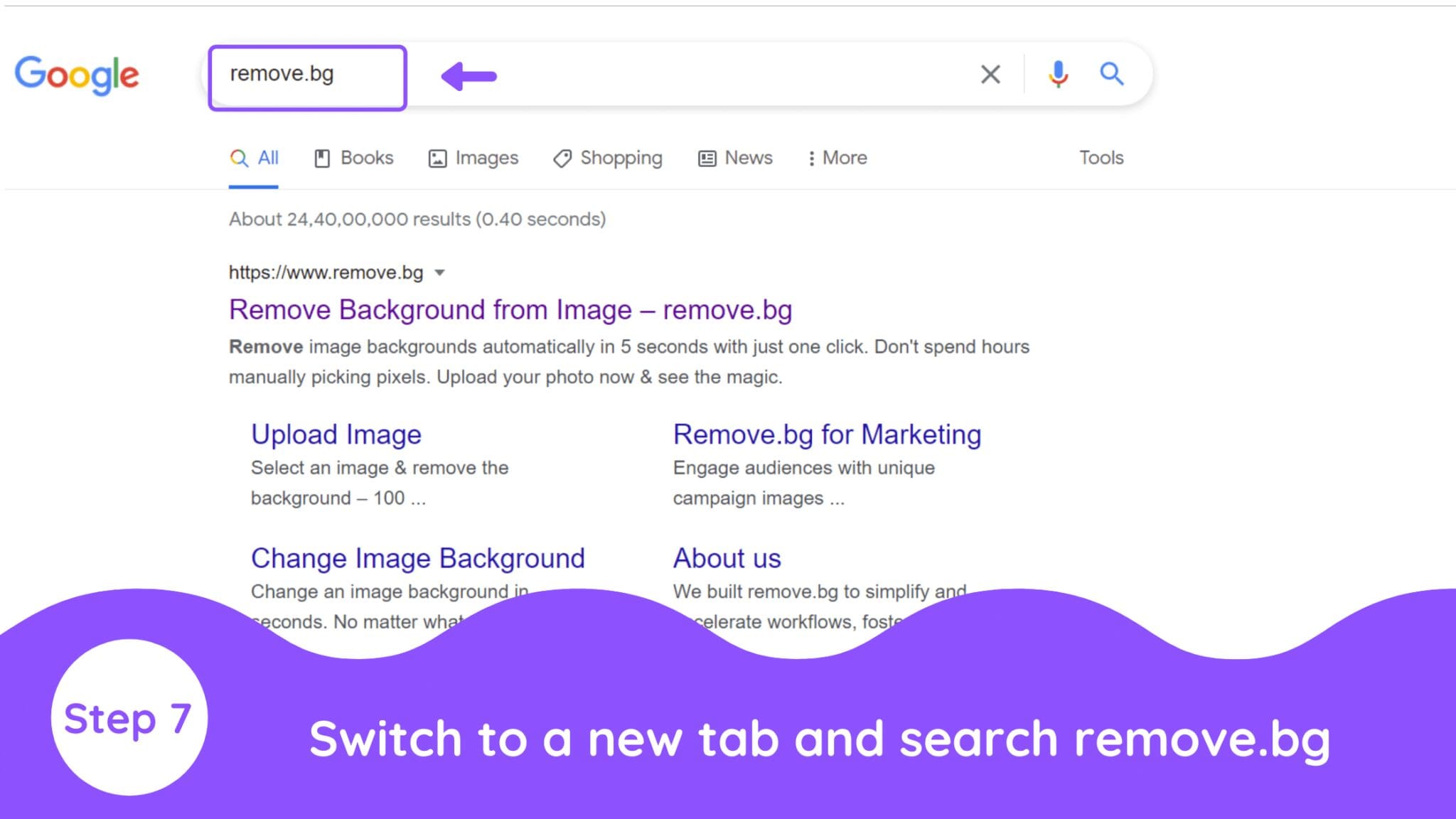This screenshot has height=819, width=1456.
Task: Open Change Image Background sitelink
Action: tap(417, 558)
